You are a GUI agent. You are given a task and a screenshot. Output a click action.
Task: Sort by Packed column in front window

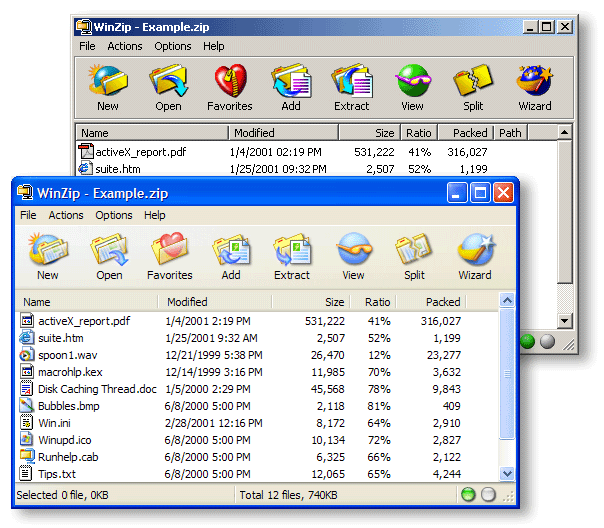click(431, 302)
